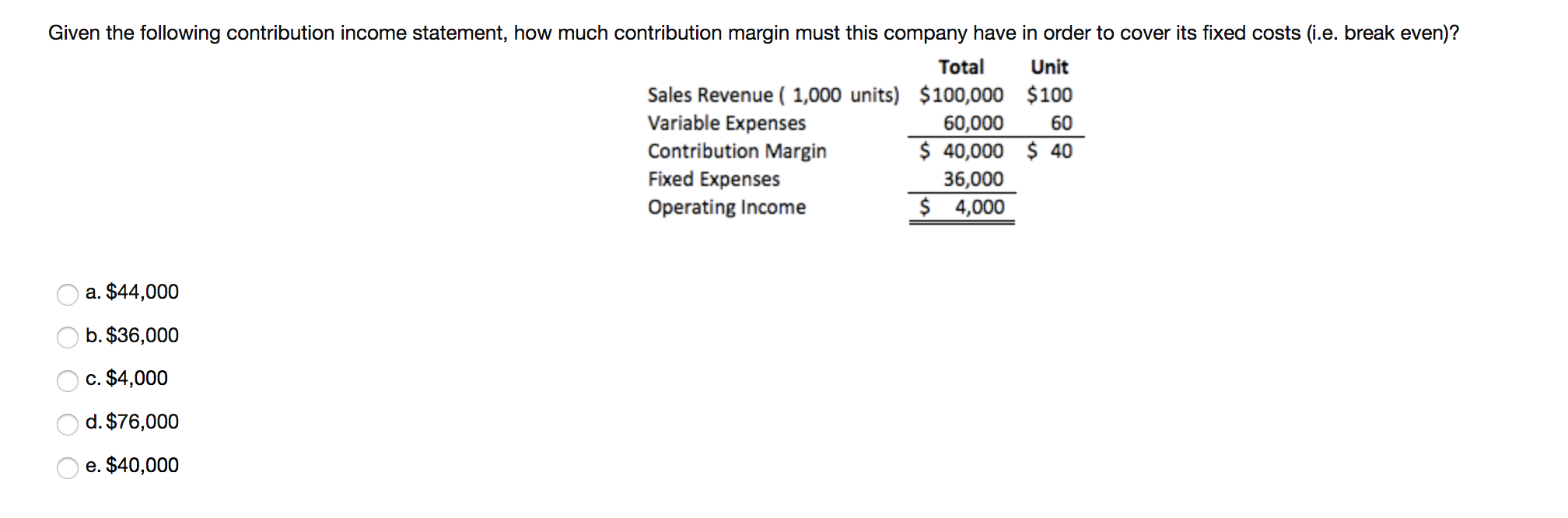Click the "Operating Income" row label
Image resolution: width=1568 pixels, height=518 pixels.
coord(726,208)
